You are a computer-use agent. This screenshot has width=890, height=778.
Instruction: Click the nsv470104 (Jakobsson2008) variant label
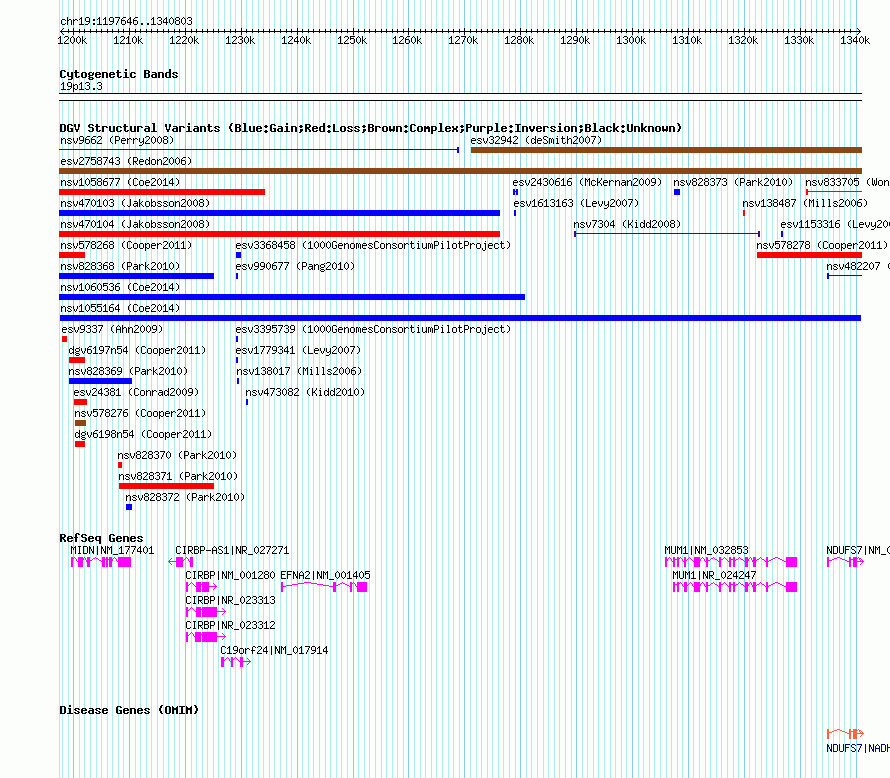click(135, 224)
